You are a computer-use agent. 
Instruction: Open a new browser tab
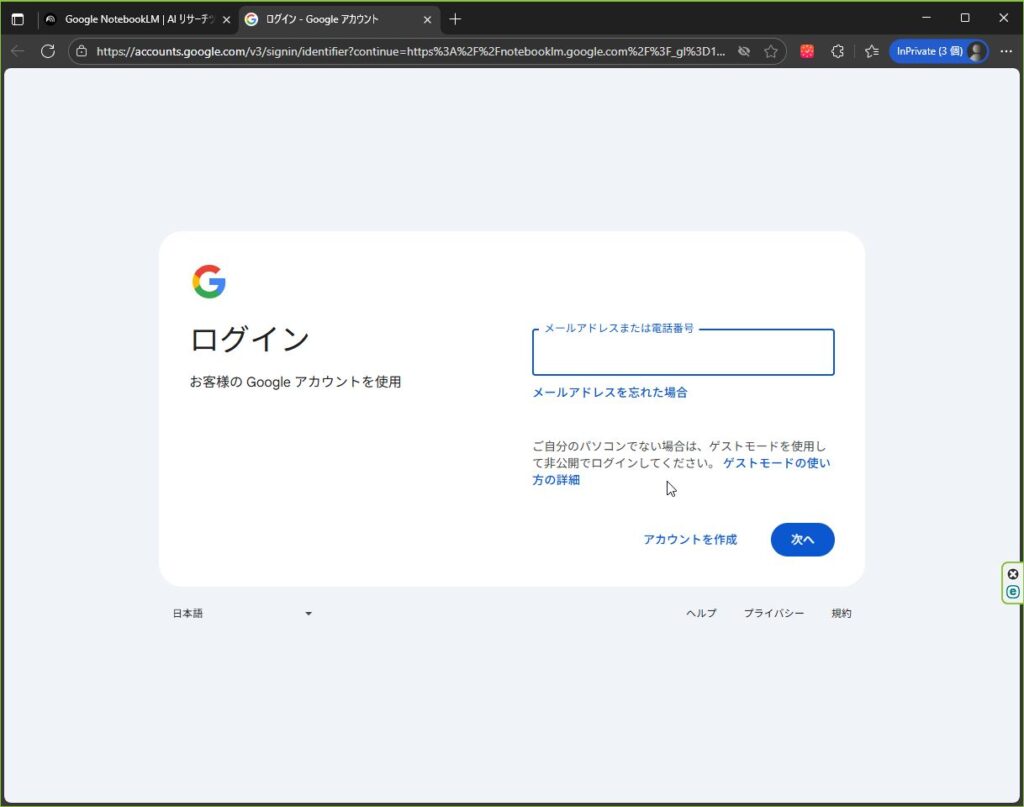(x=455, y=20)
